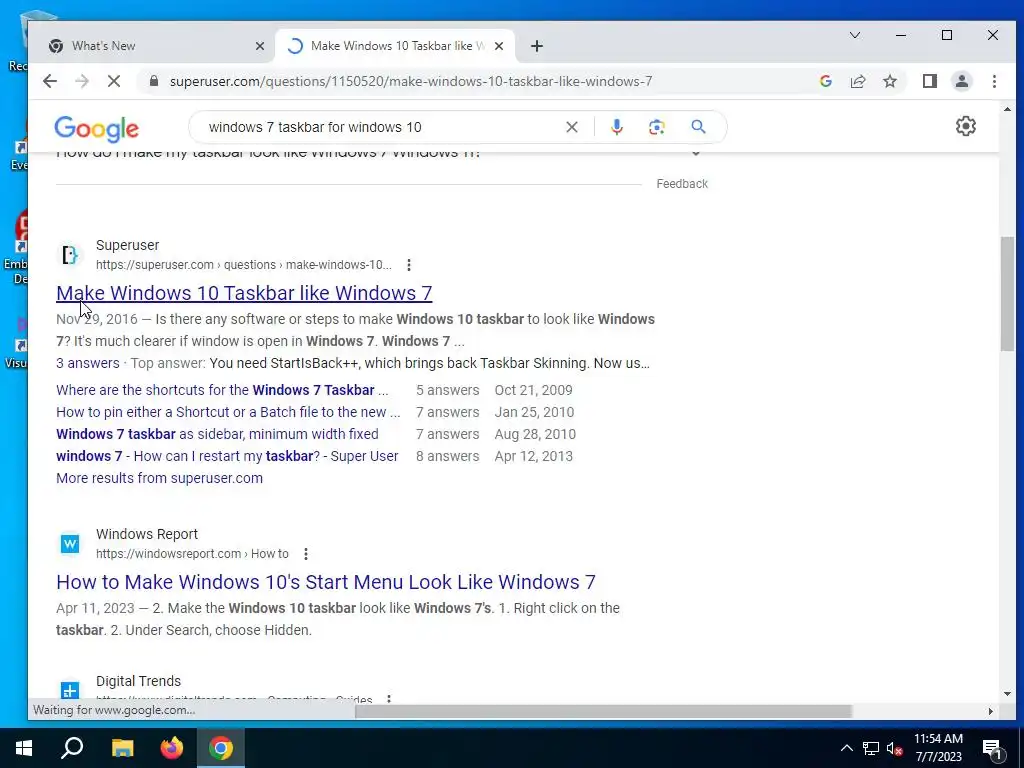Open Chrome three-dot menu
The image size is (1024, 768).
[x=994, y=81]
